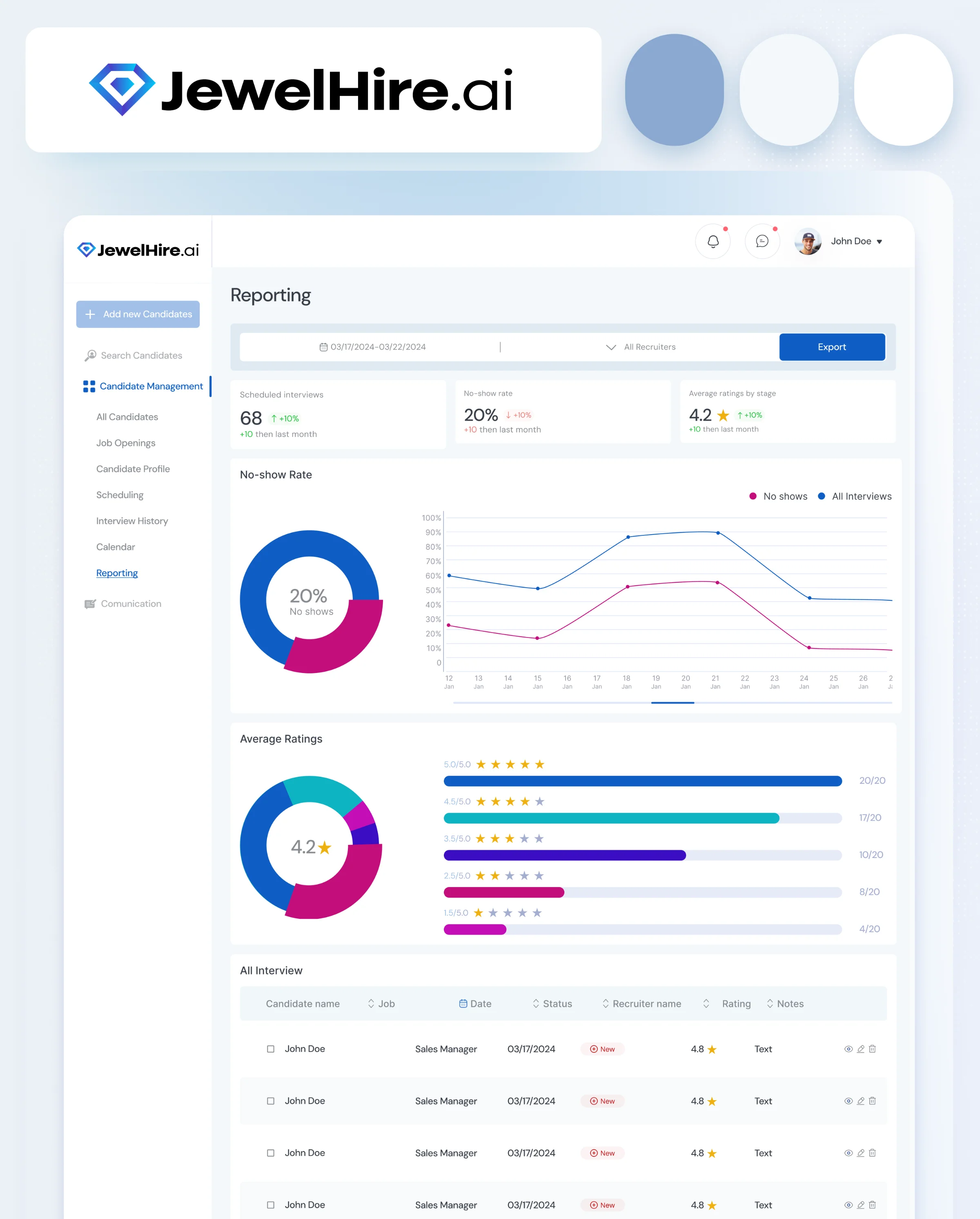Open the notifications bell
The height and width of the screenshot is (1219, 980).
713,241
